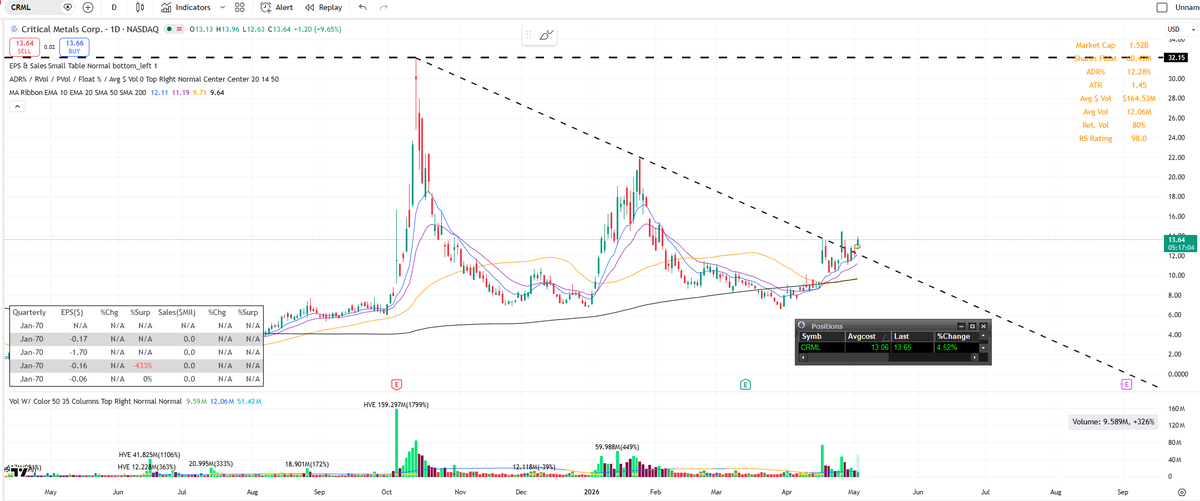Click the 13.66 BUY button
1200x501 pixels.
point(74,46)
